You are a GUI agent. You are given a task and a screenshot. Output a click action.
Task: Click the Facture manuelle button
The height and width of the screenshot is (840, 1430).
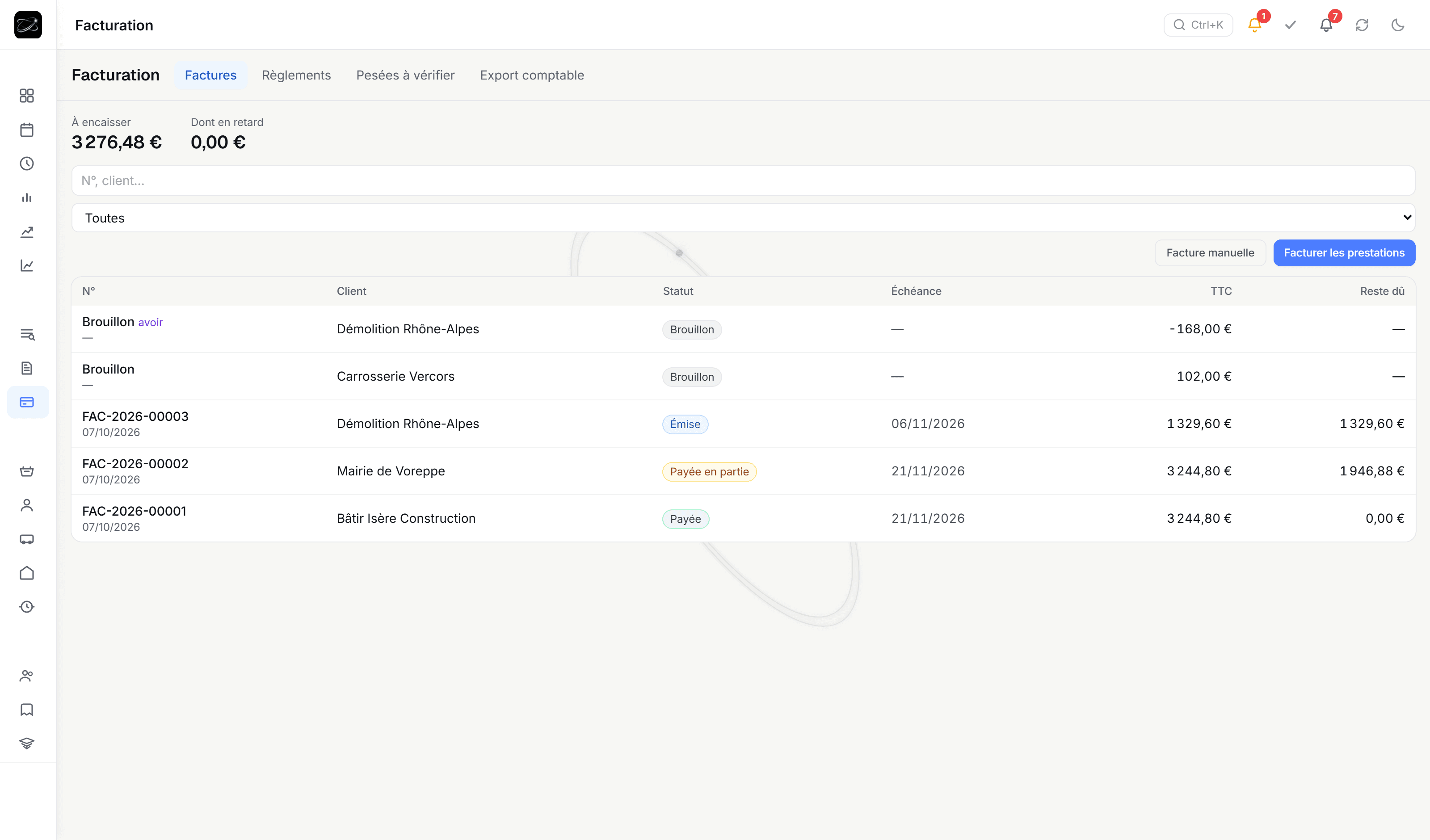[x=1211, y=252]
